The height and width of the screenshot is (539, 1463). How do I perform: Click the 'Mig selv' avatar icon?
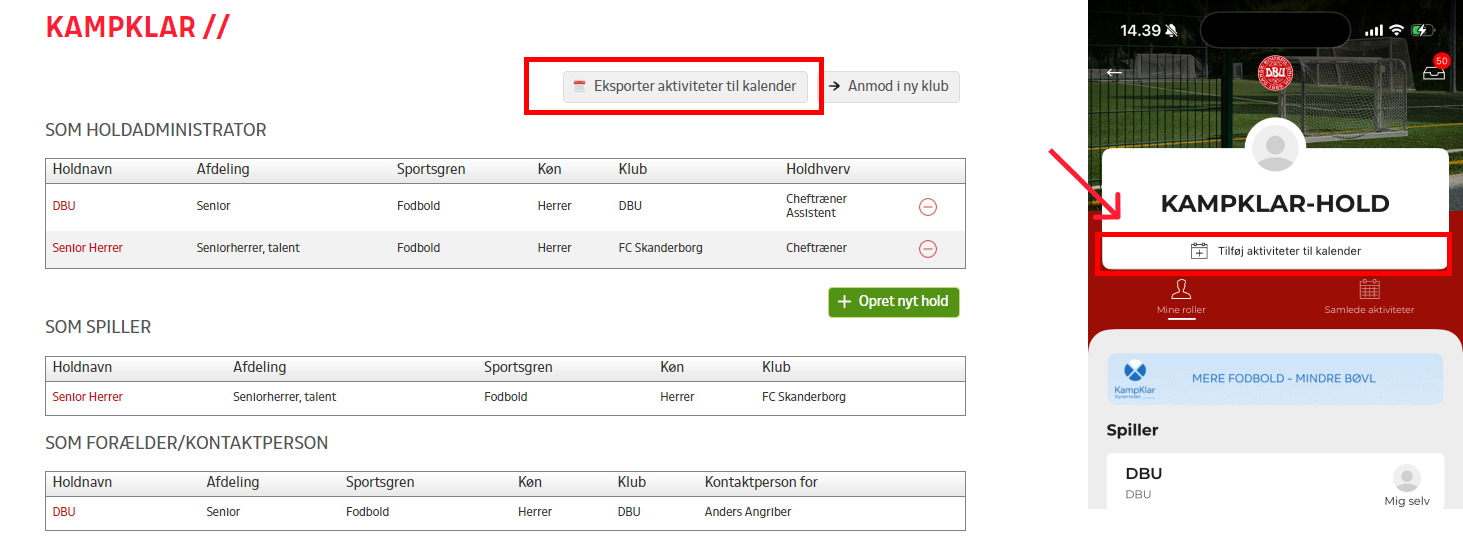tap(1406, 478)
